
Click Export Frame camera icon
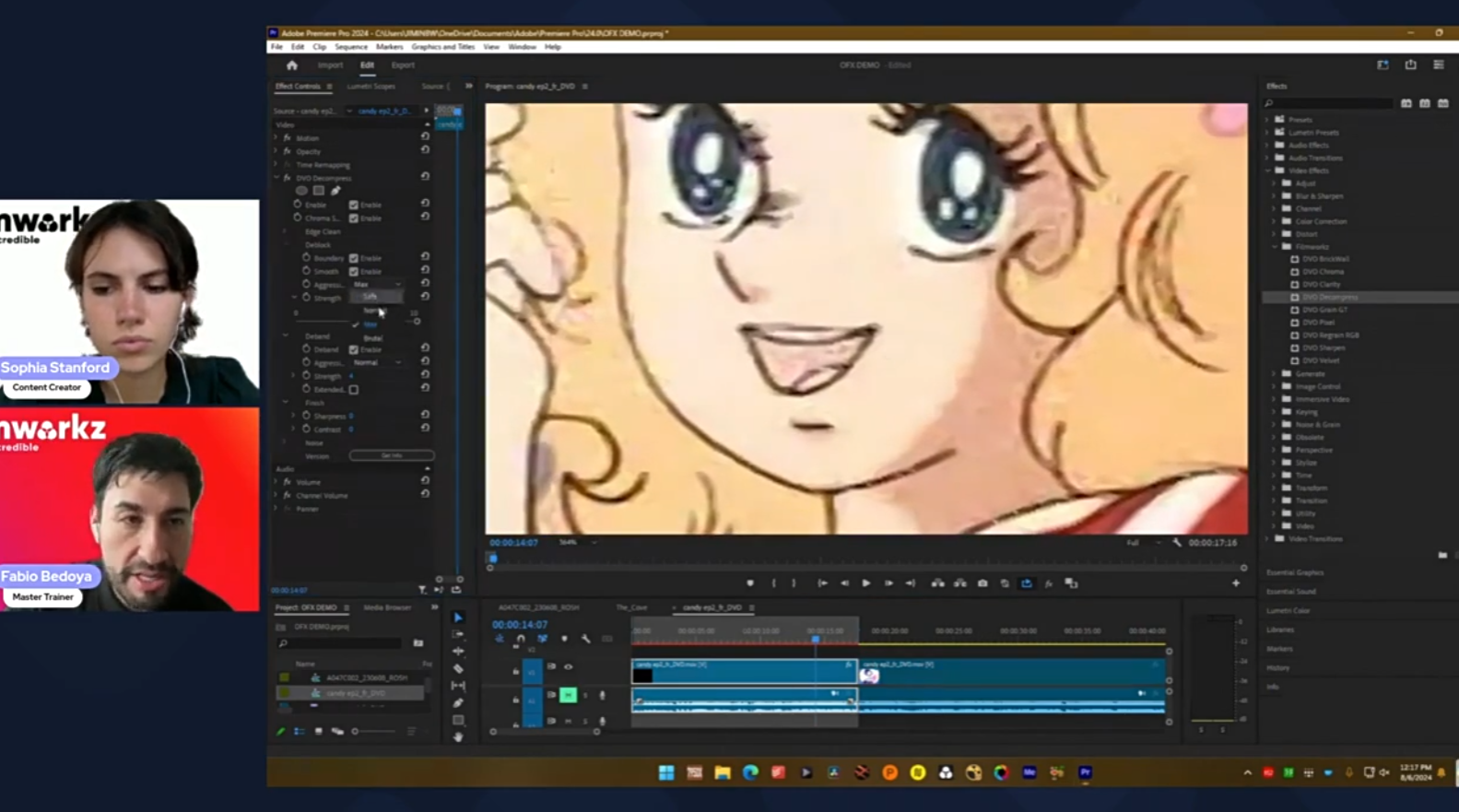pyautogui.click(x=982, y=583)
